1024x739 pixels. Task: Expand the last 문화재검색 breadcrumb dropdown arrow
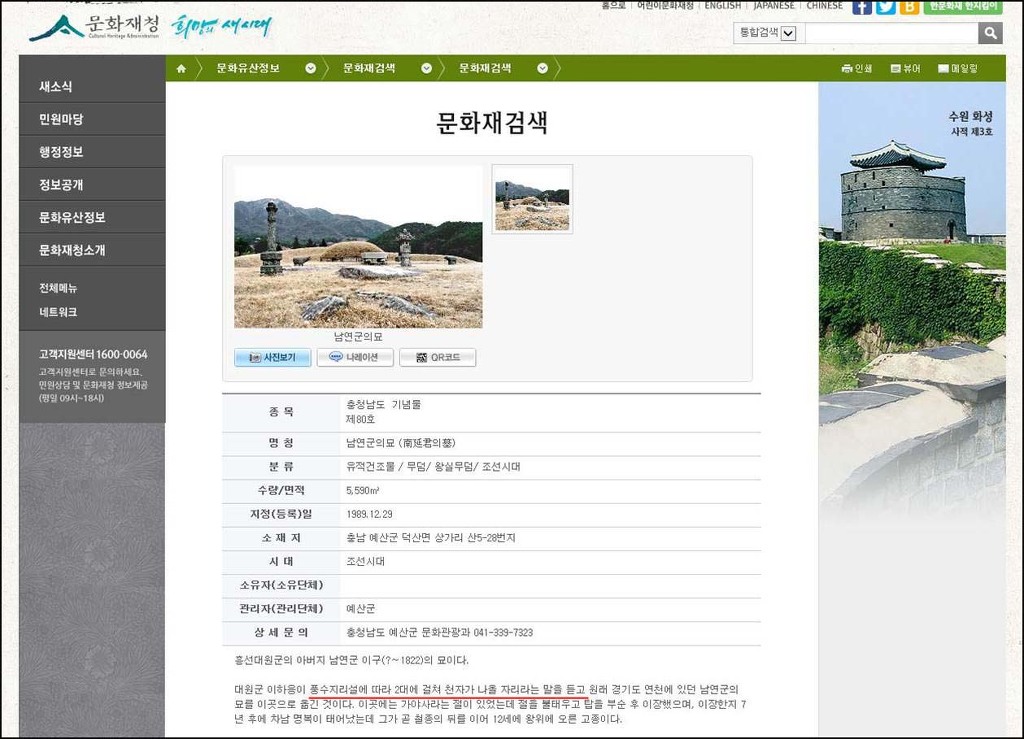click(542, 69)
